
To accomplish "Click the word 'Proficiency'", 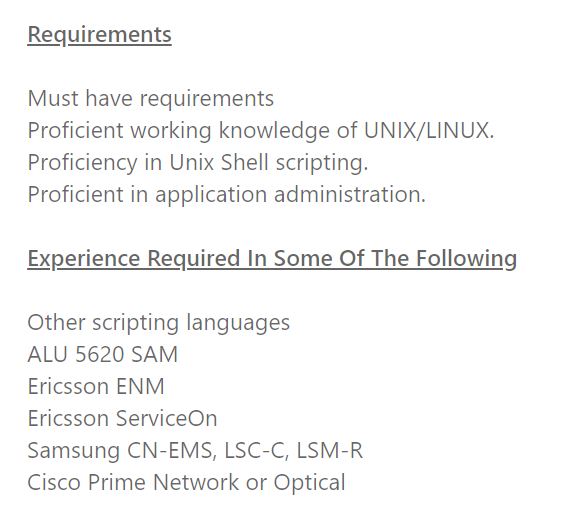I will (x=83, y=163).
